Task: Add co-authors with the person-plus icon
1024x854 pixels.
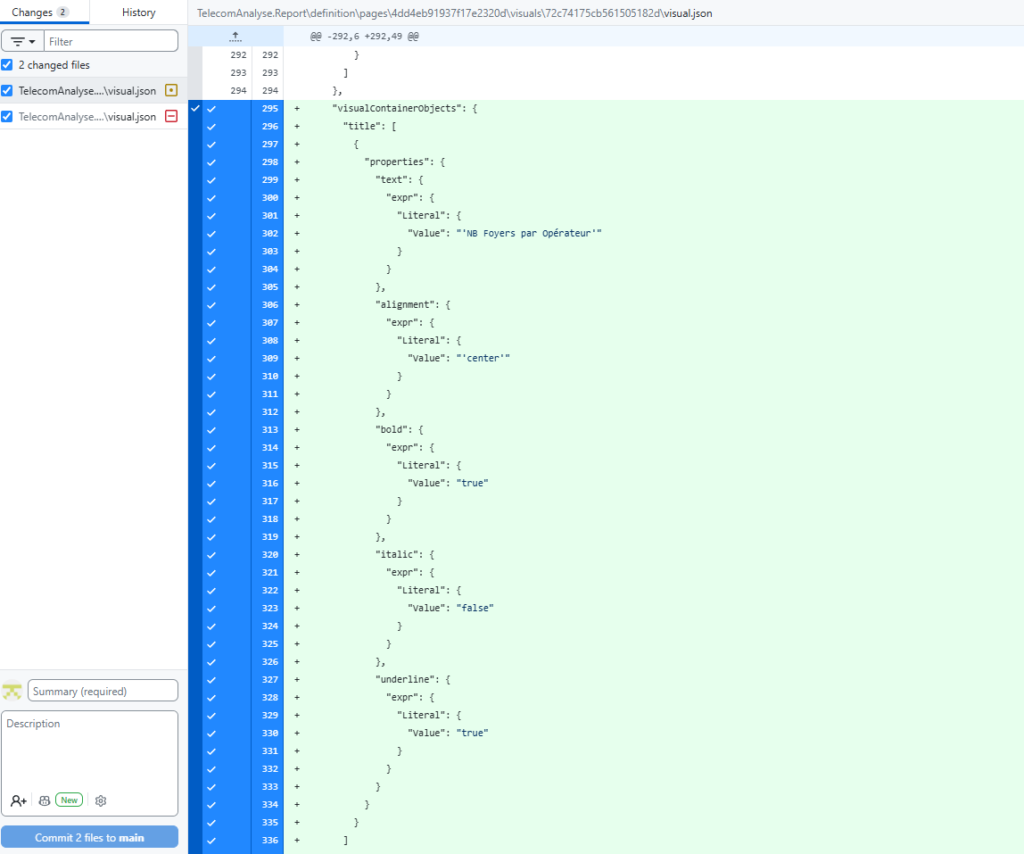Action: 18,800
